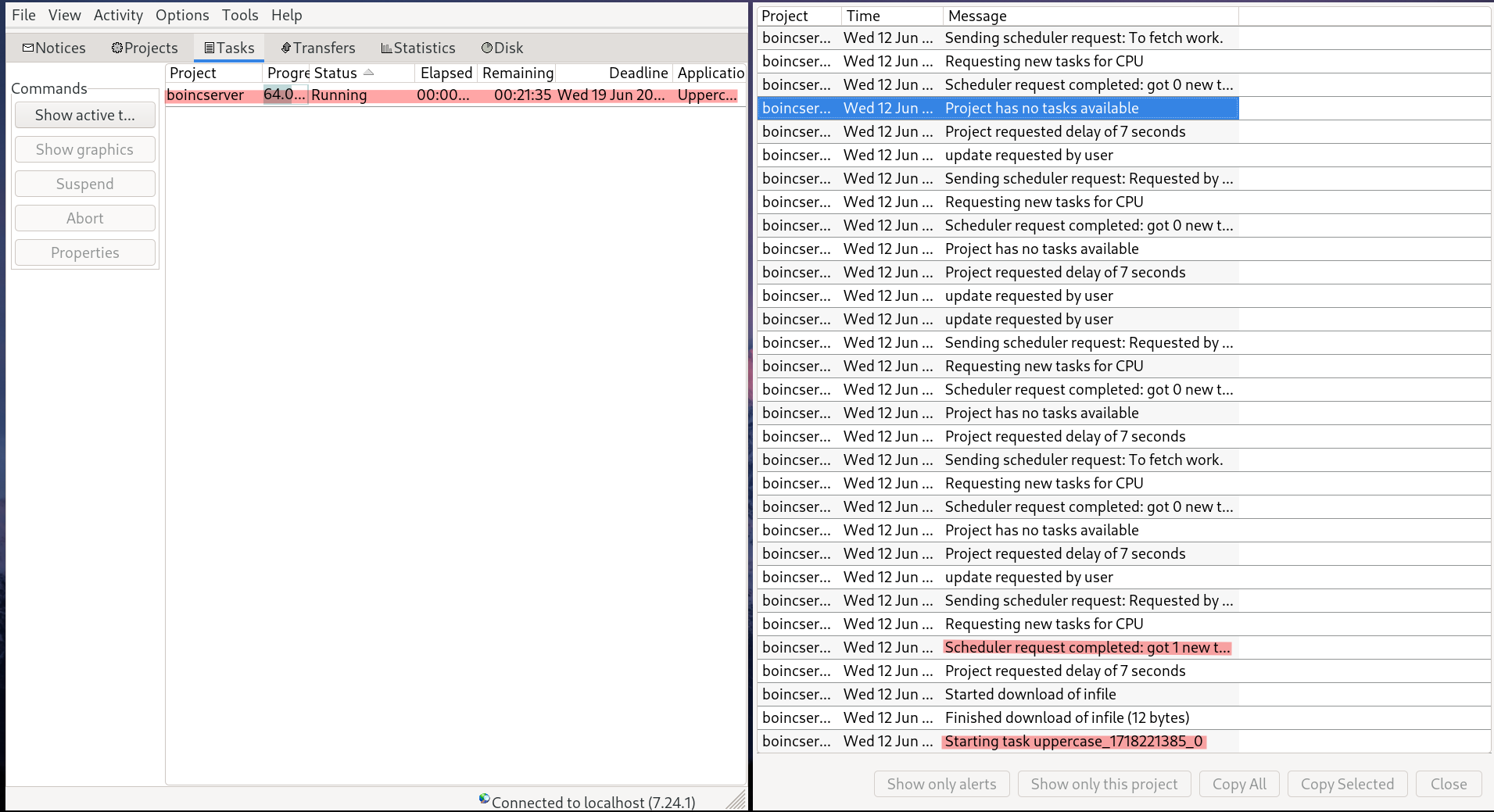
Task: Click the event log Message column header
Action: pyautogui.click(x=1091, y=16)
